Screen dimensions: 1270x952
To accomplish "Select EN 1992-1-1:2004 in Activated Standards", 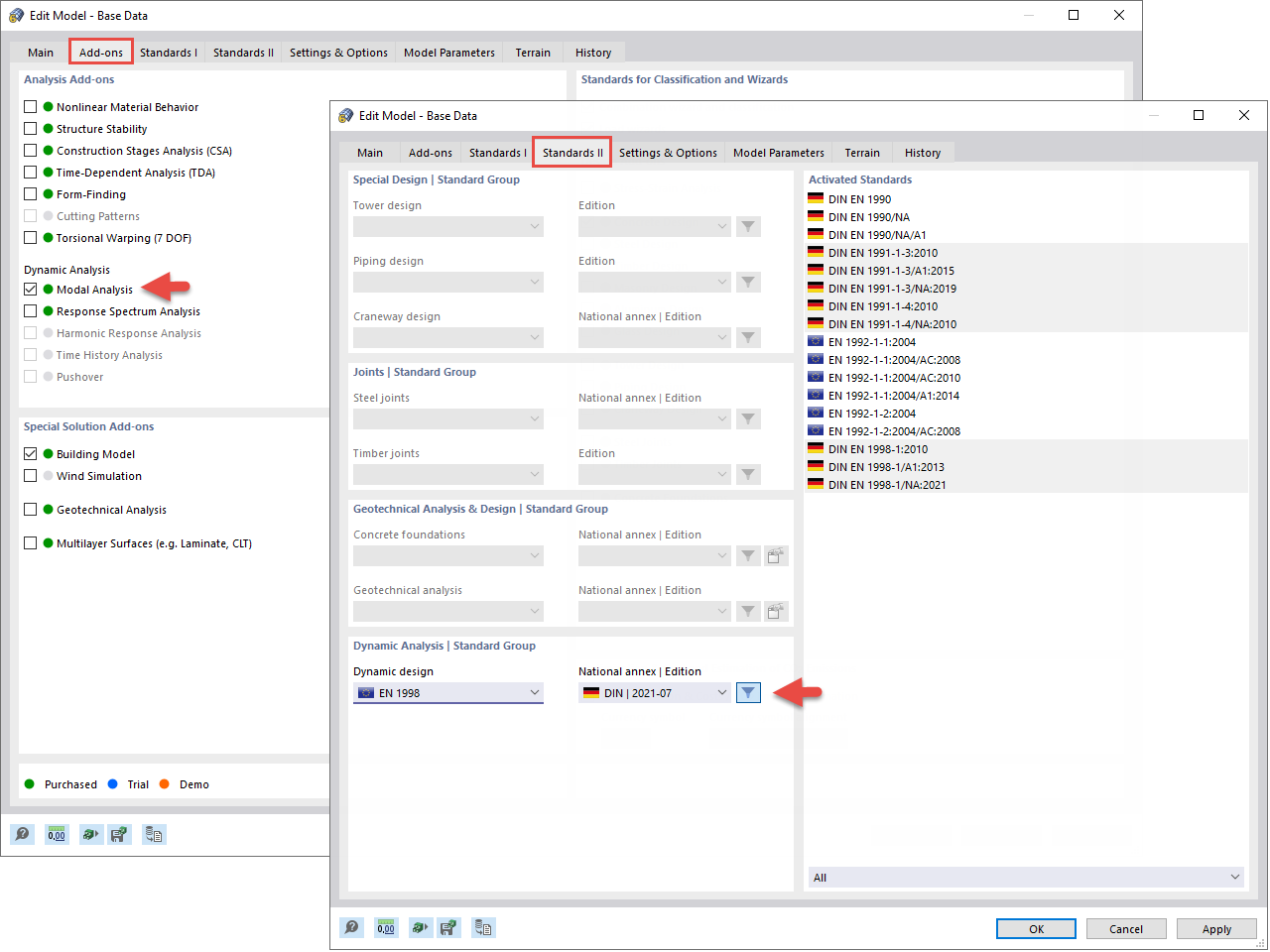I will 1026,342.
